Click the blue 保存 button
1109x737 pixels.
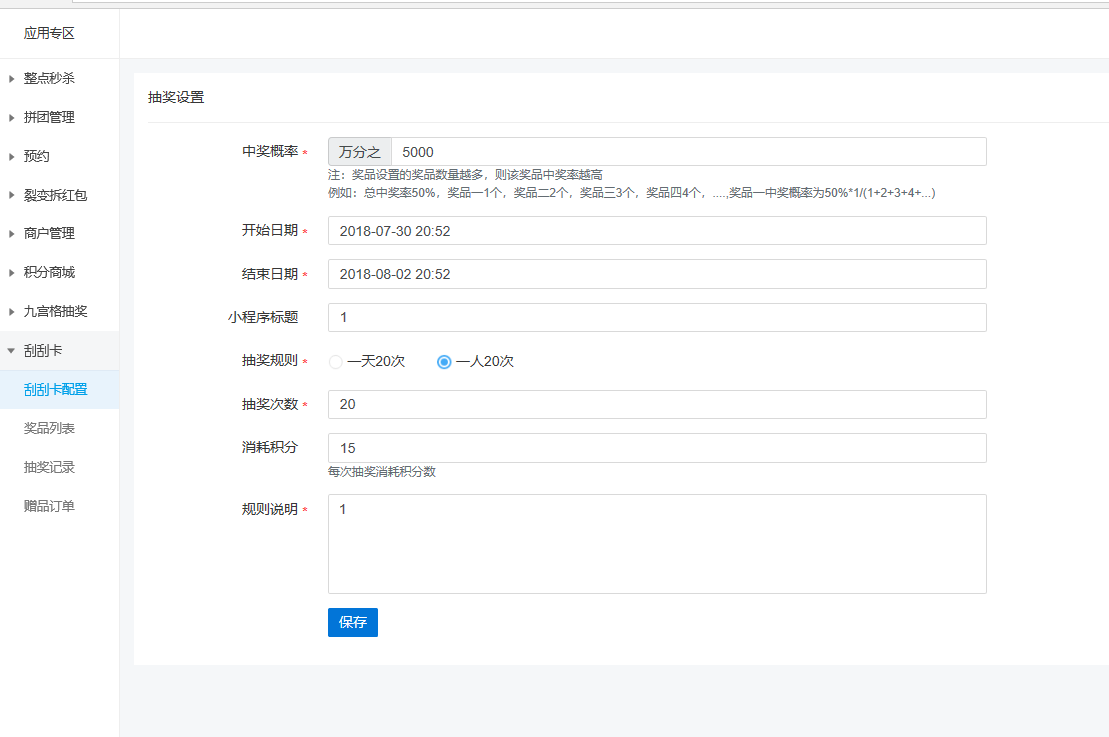tap(352, 622)
